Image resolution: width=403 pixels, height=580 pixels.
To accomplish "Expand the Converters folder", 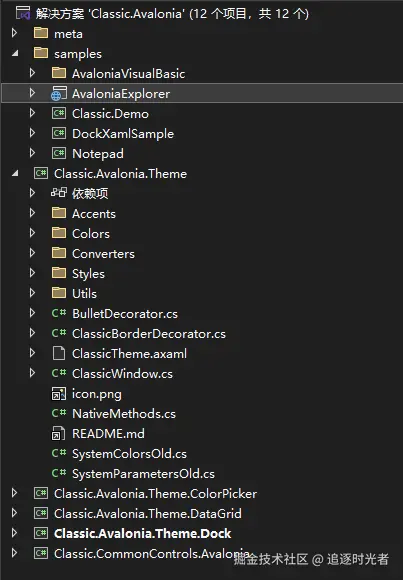I will point(33,253).
